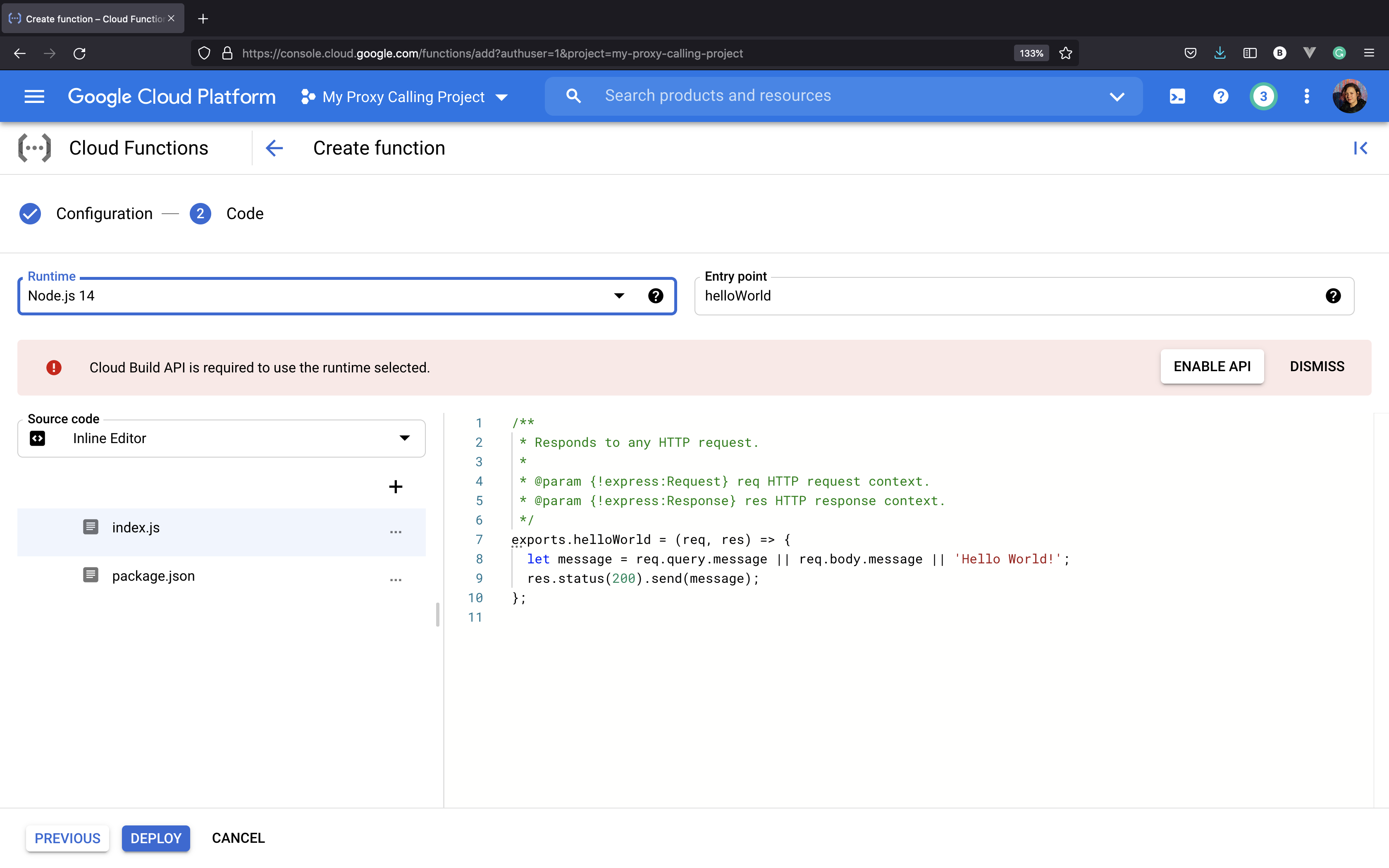Viewport: 1389px width, 868px height.
Task: Collapse the info panel toggle icon
Action: pos(1360,148)
